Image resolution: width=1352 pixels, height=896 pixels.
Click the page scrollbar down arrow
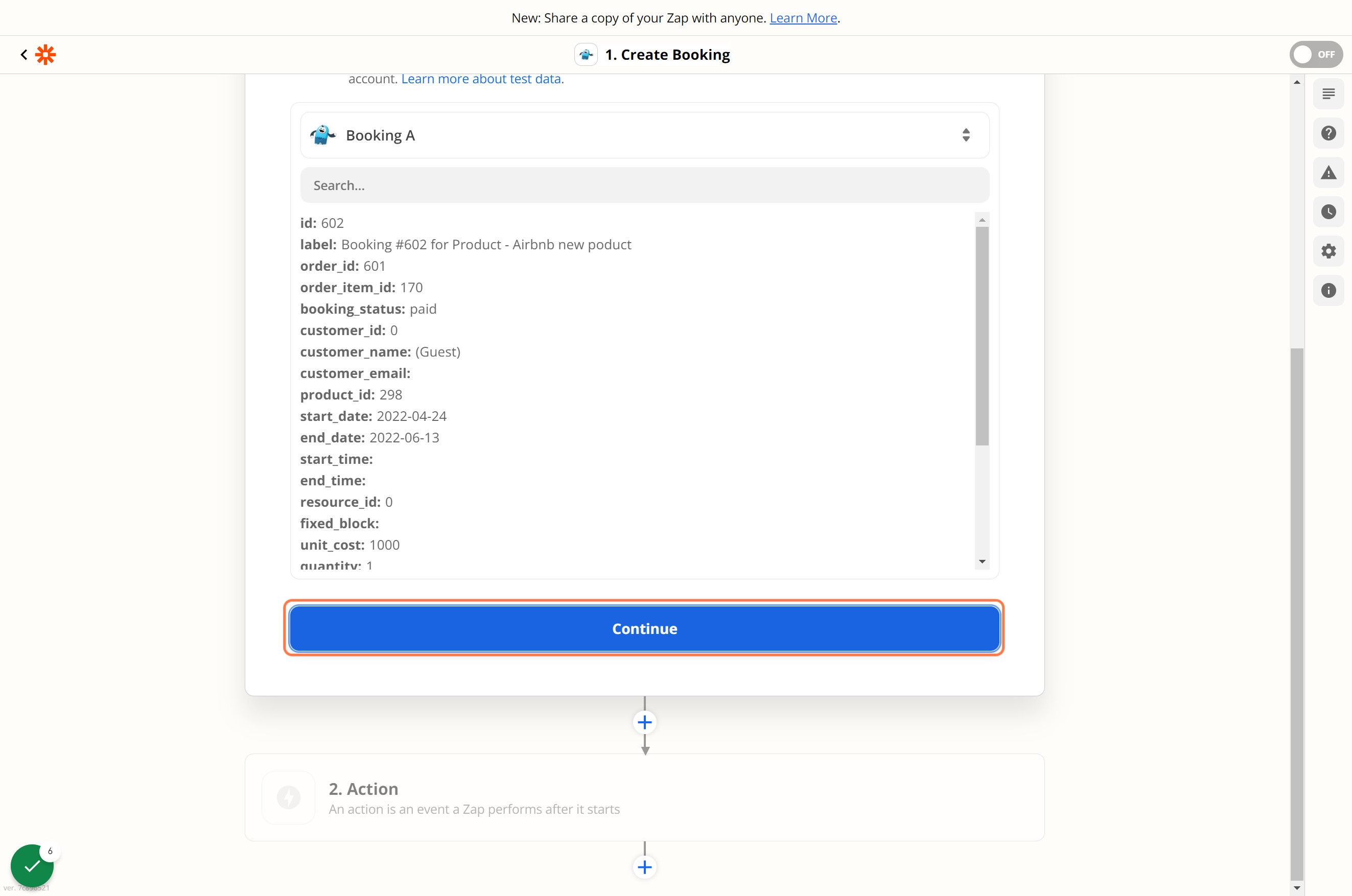pos(1297,888)
